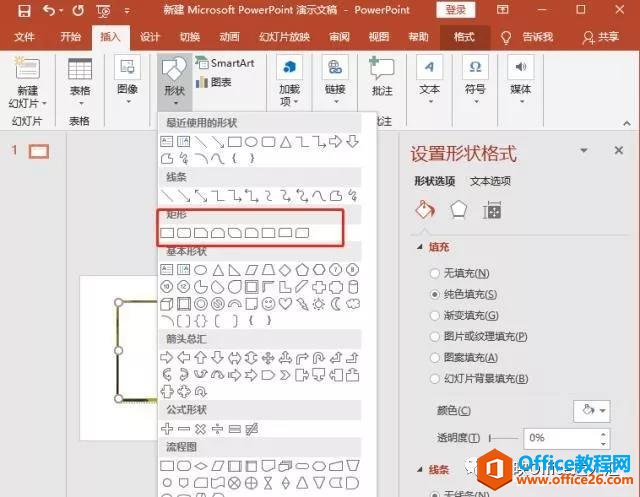Select 图案填充(A) pattern fill option

tap(464, 358)
